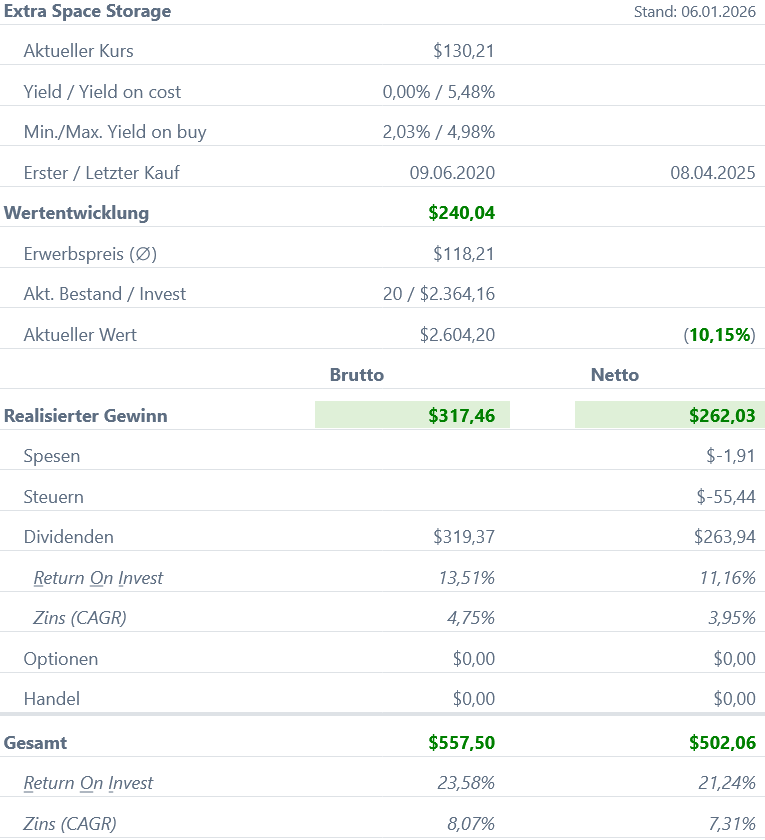The height and width of the screenshot is (840, 765).
Task: Click the Gesamt row heading
Action: click(36, 743)
